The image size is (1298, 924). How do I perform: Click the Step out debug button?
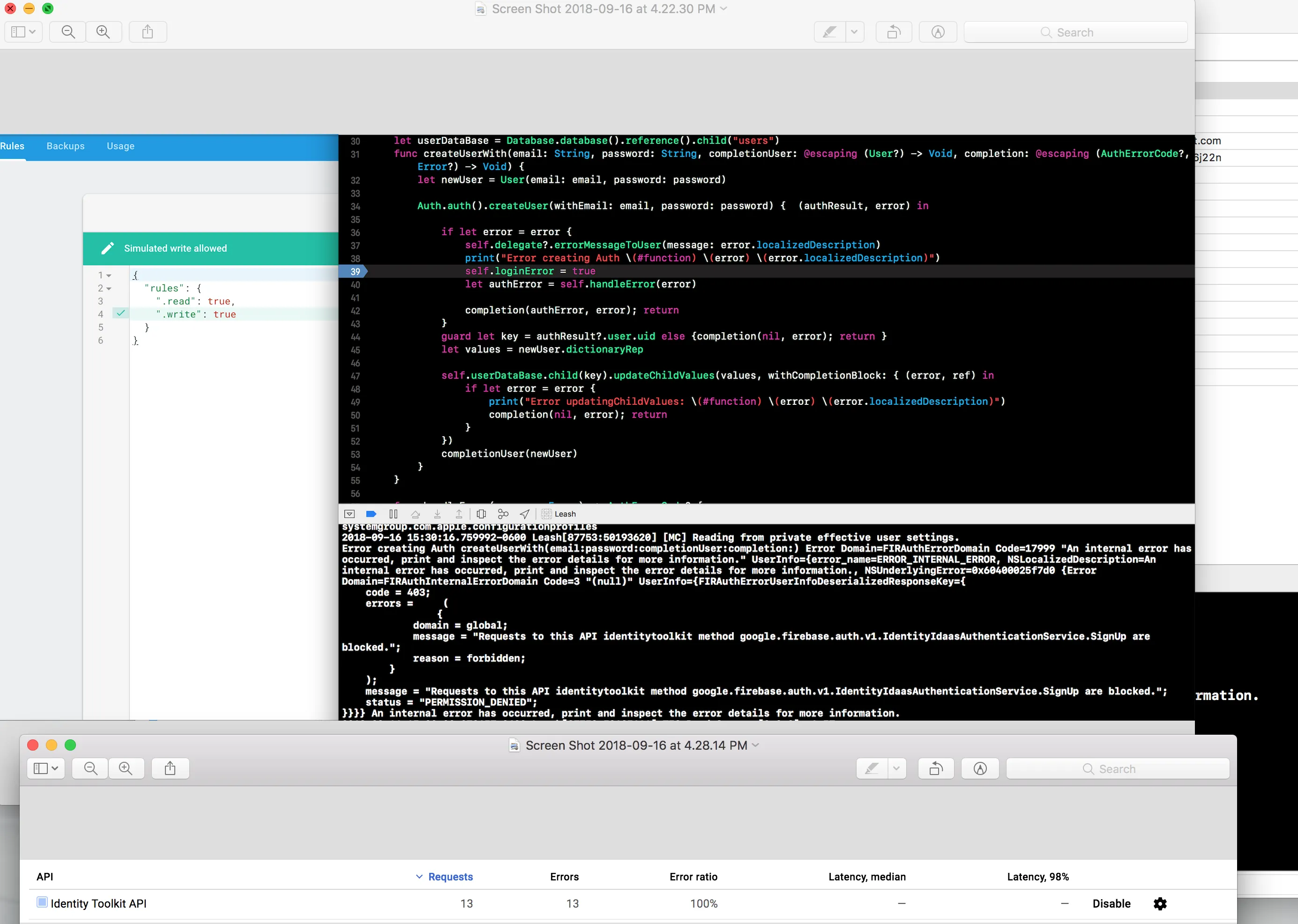pyautogui.click(x=459, y=514)
